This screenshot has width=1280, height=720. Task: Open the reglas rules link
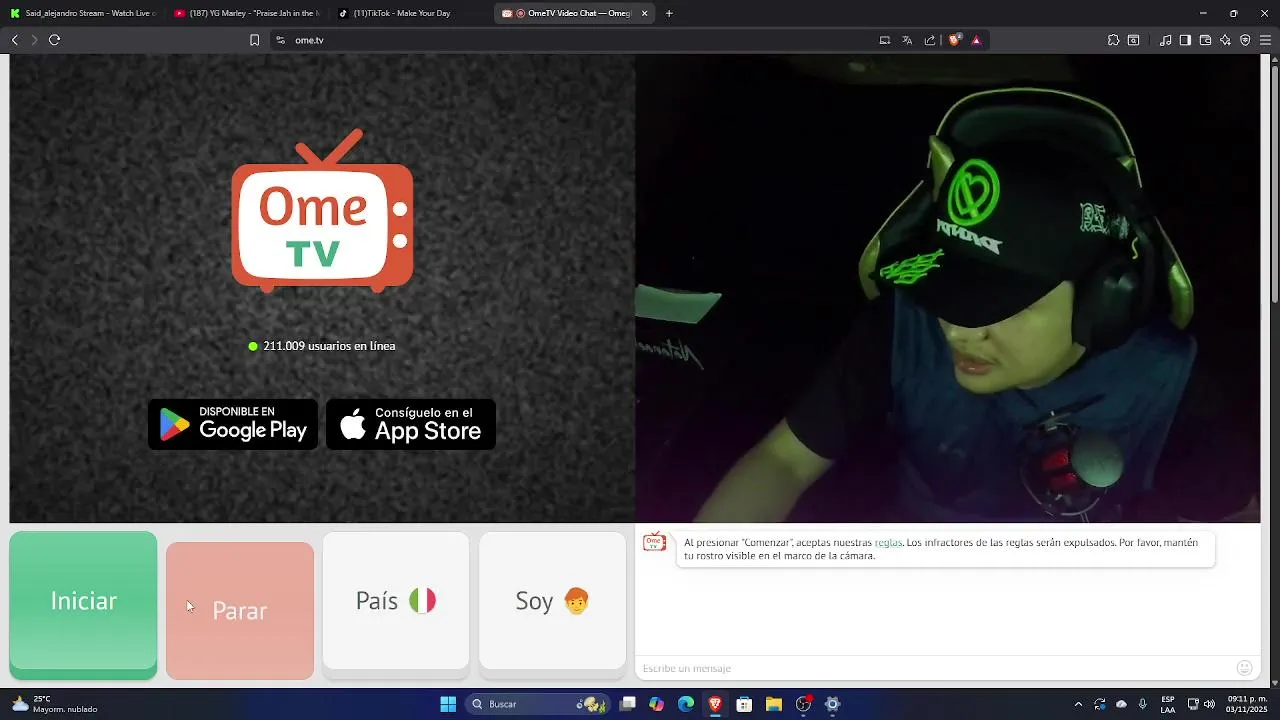[x=888, y=542]
